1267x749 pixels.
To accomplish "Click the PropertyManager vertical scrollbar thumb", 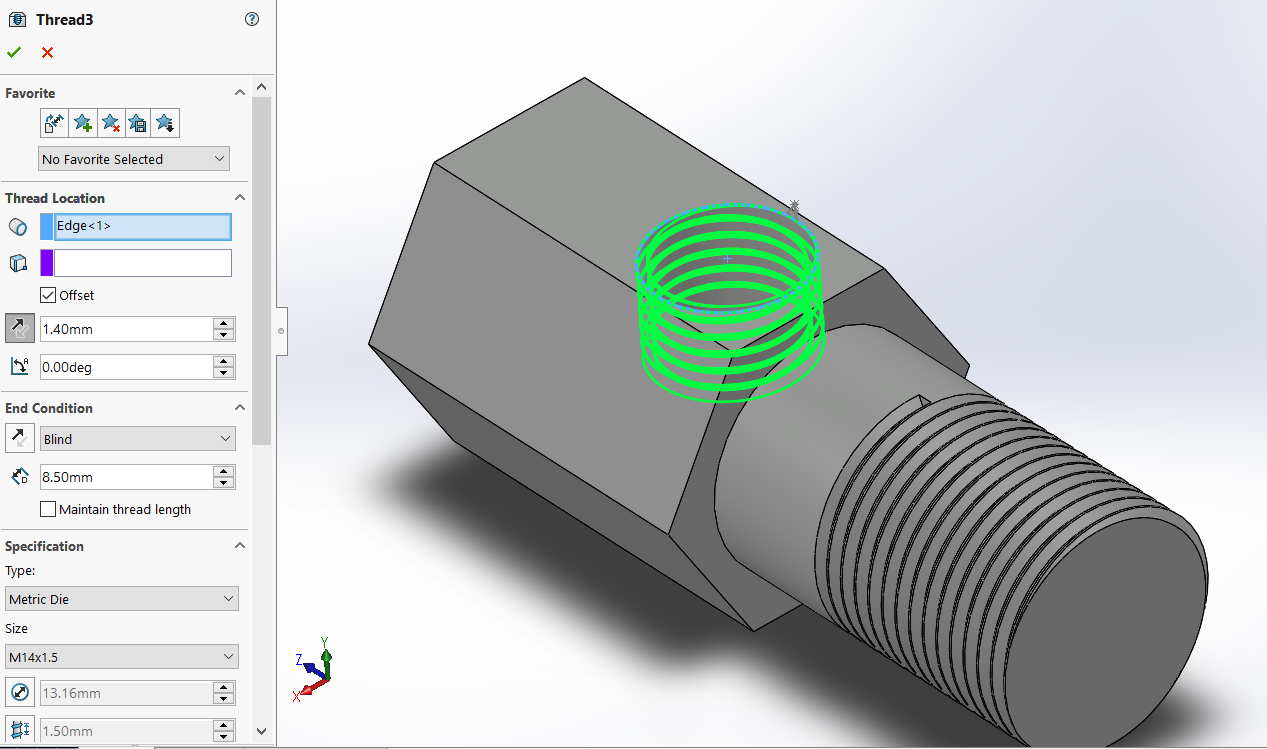I will pos(262,270).
